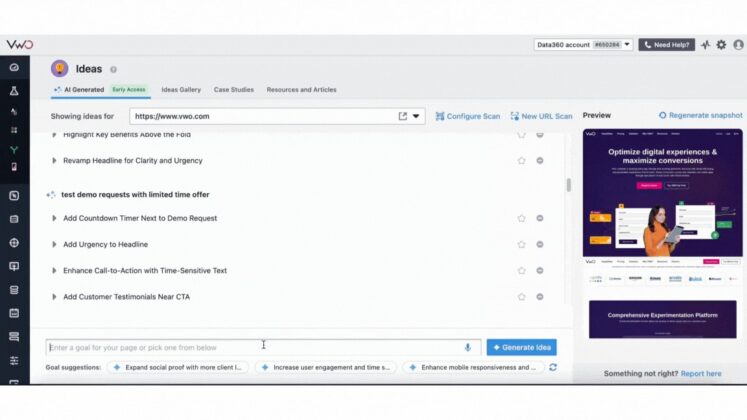The height and width of the screenshot is (420, 747).
Task: Expand Enhance Call-to-Action with Time-Sensitive Text
Action: [54, 271]
